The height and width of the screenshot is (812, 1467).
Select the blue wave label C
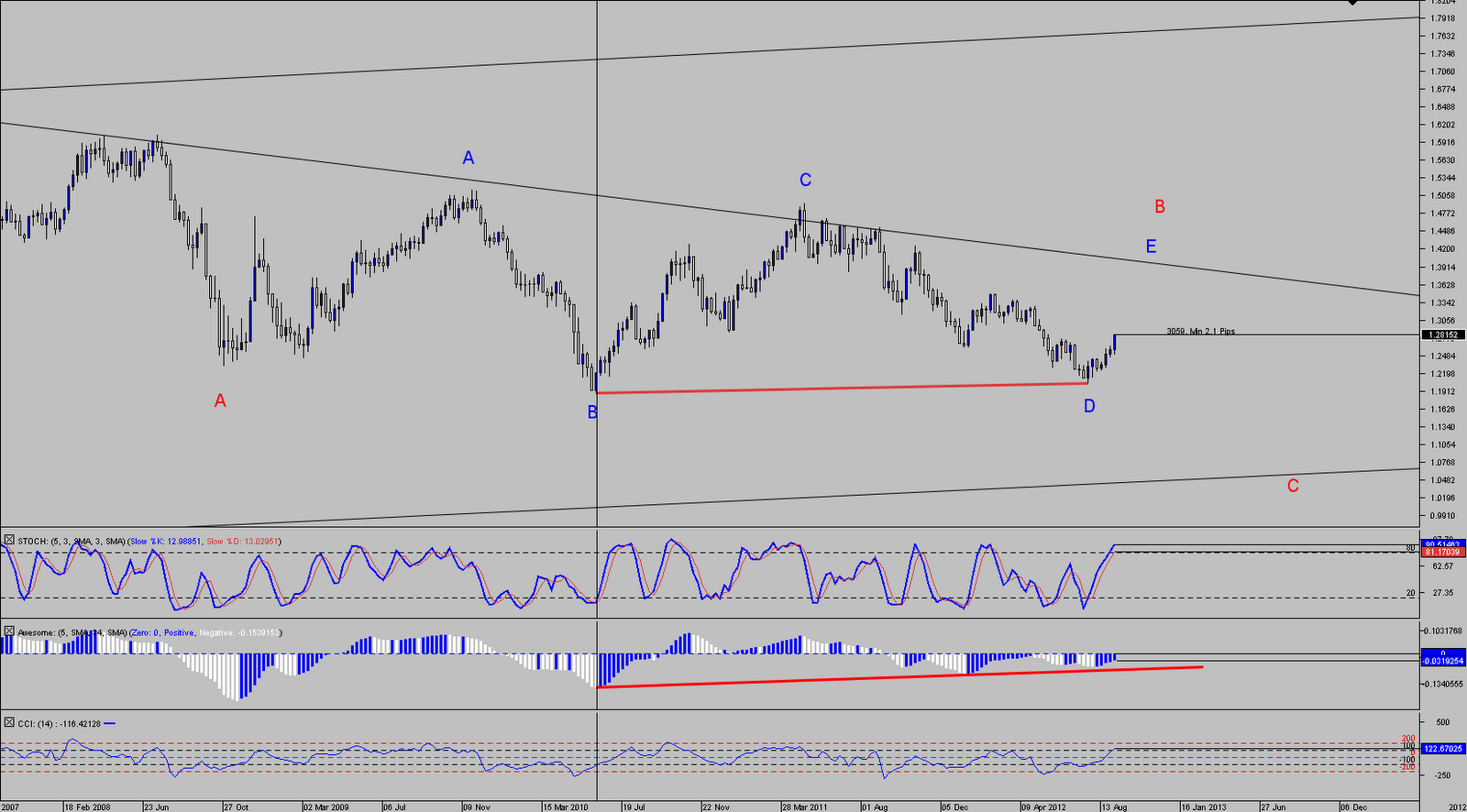tap(806, 180)
